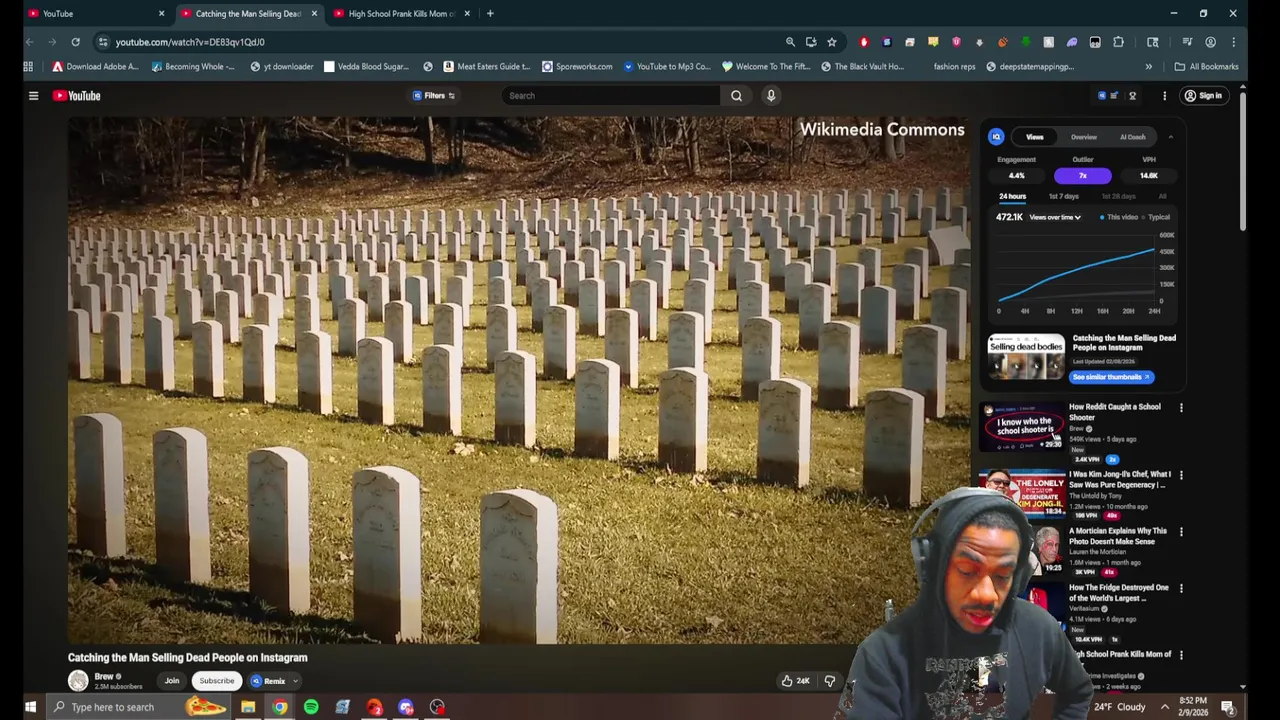Open Views over time dropdown

(x=1055, y=217)
